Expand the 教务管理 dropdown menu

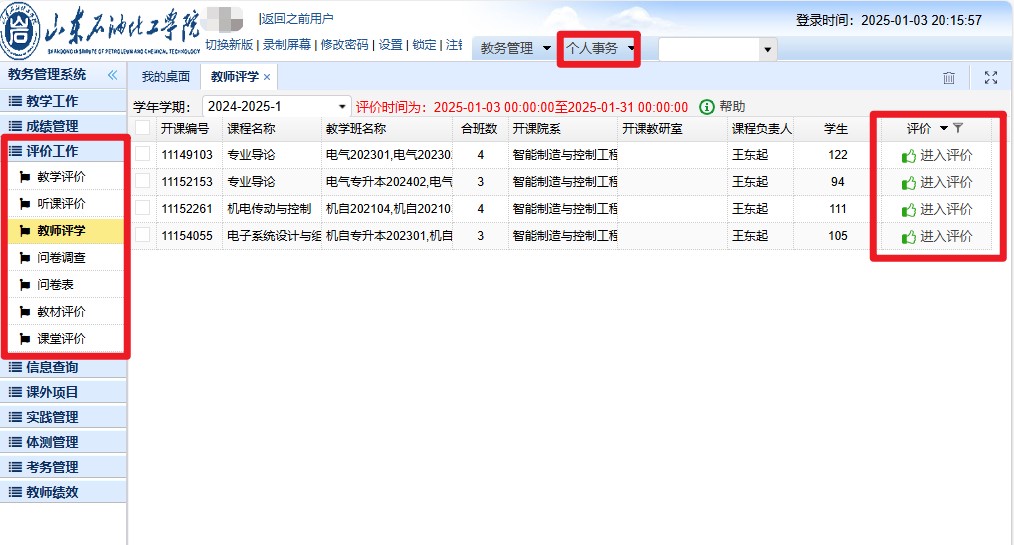pyautogui.click(x=547, y=48)
